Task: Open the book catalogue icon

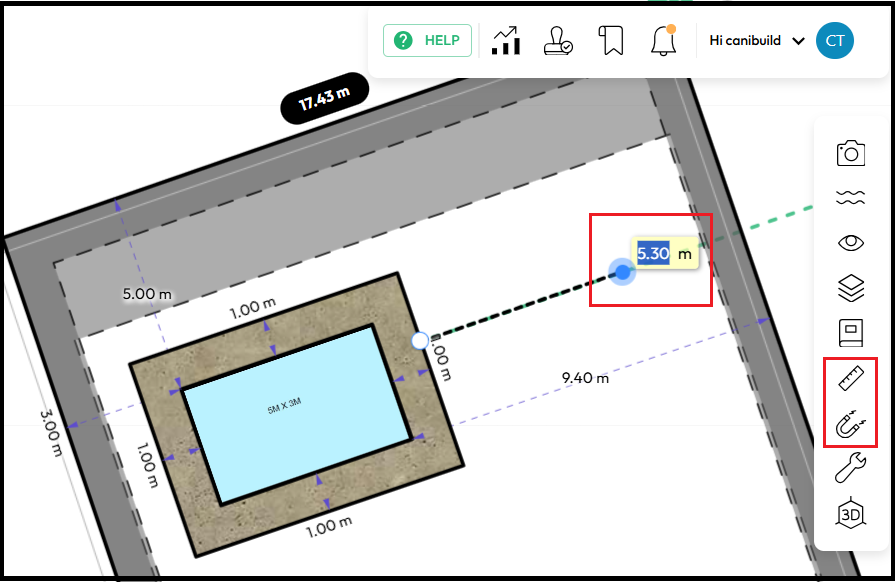Action: tap(850, 333)
